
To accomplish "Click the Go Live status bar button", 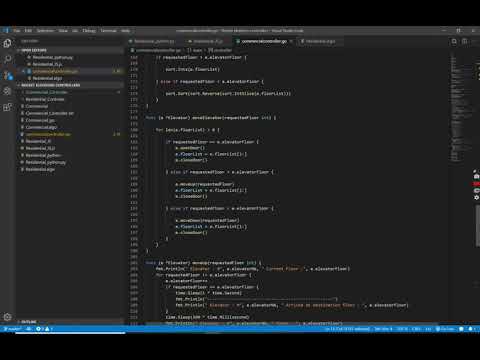I will click(445, 329).
